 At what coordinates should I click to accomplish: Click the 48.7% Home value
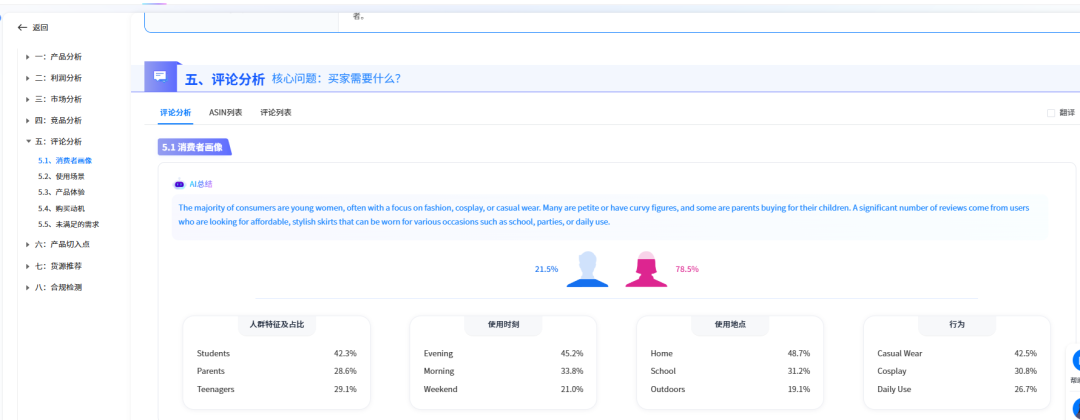pos(799,353)
